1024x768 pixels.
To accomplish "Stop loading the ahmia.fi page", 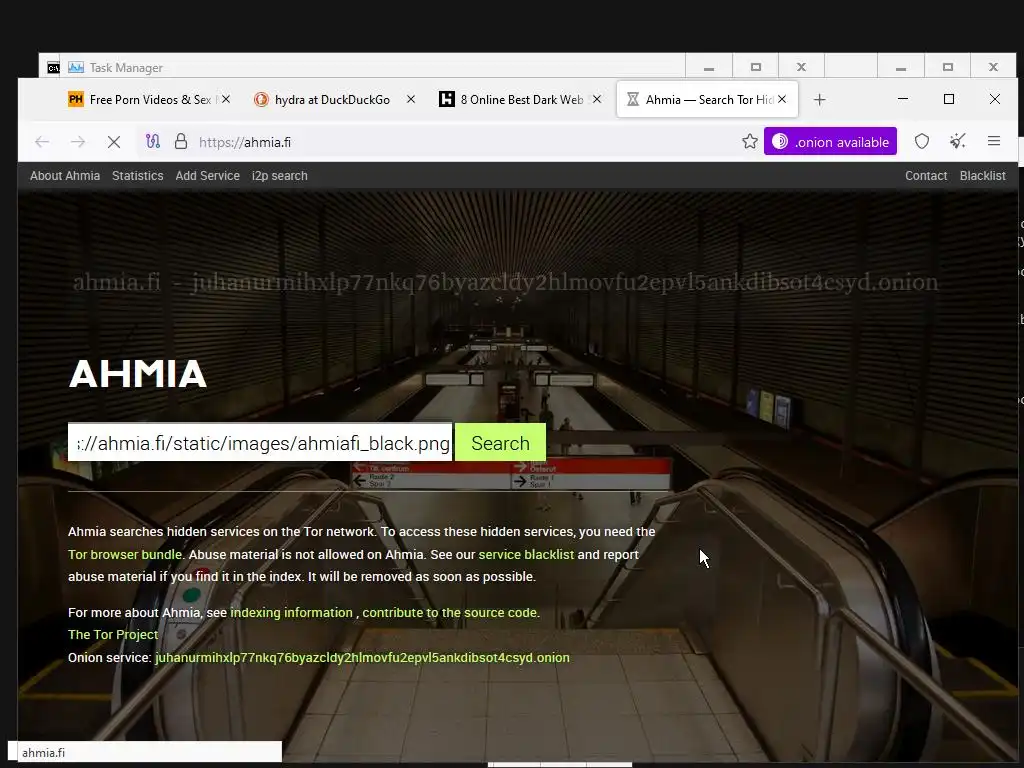I will point(114,142).
